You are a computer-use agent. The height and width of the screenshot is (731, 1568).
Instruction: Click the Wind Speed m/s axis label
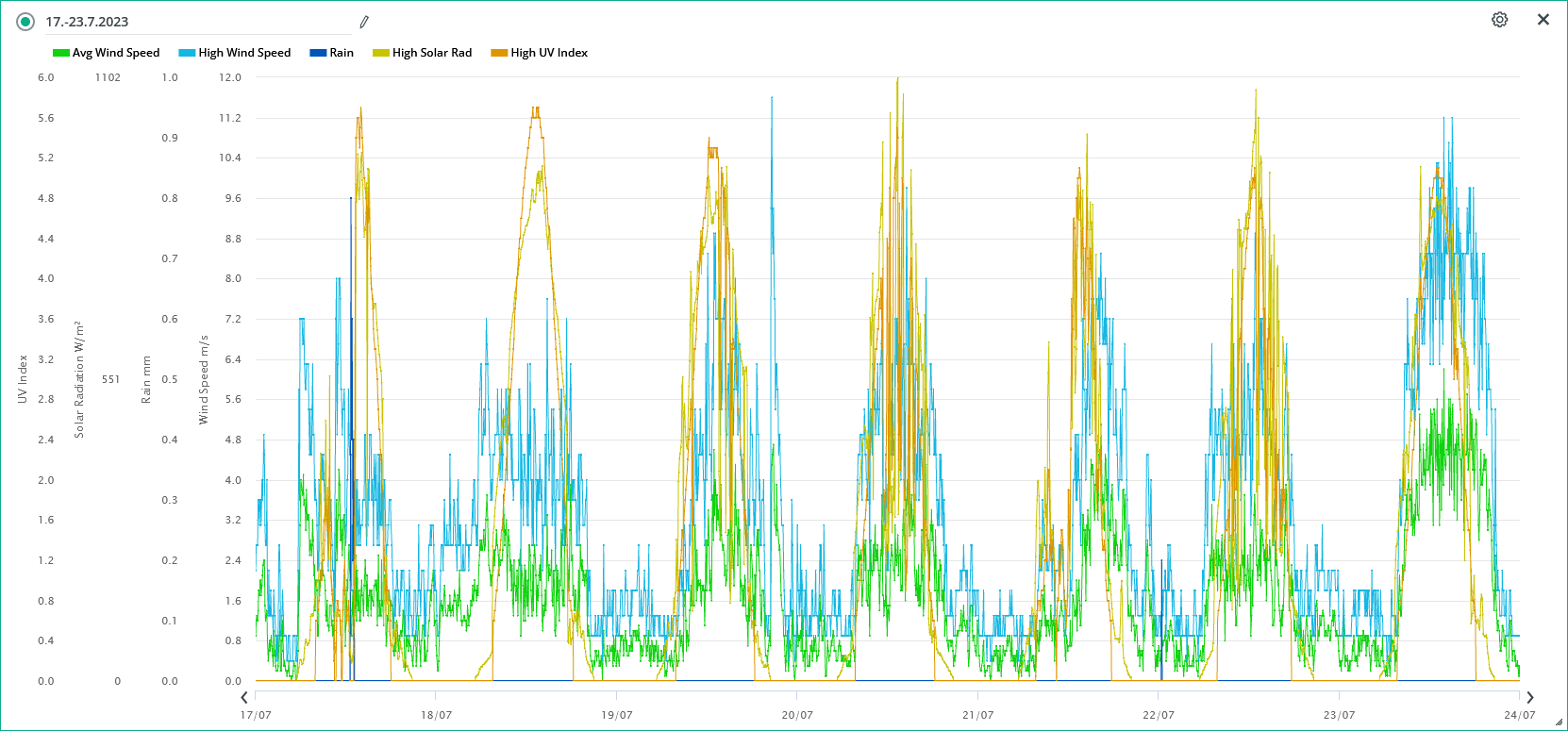(x=204, y=379)
